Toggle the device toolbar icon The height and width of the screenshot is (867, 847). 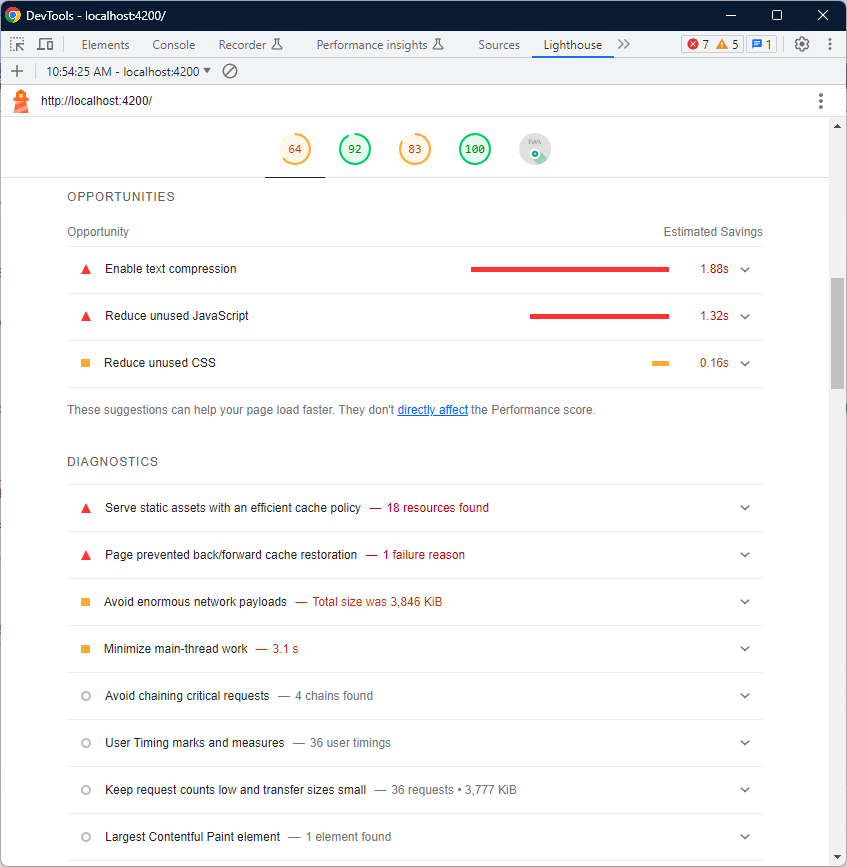[45, 44]
